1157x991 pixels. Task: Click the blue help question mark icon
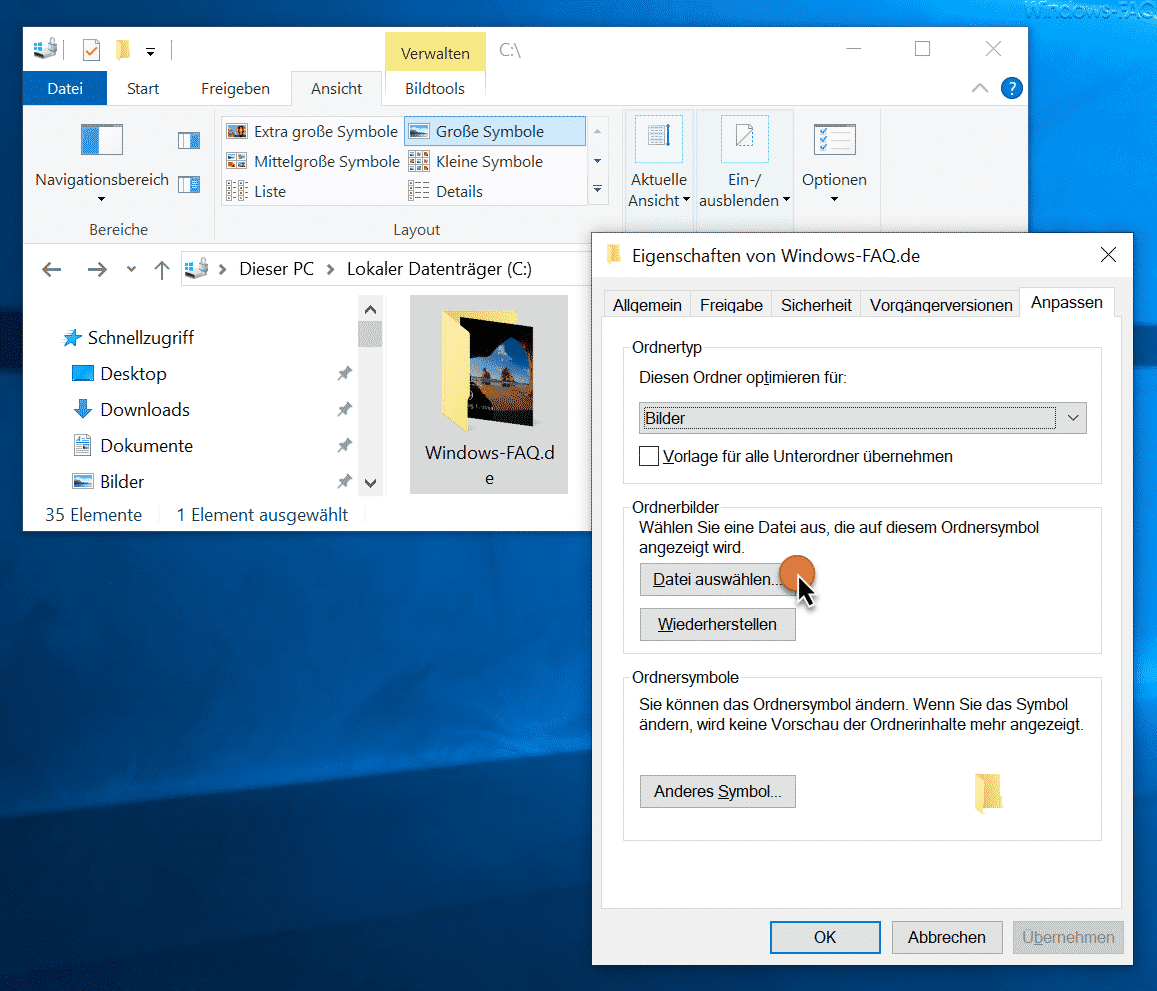tap(1012, 89)
